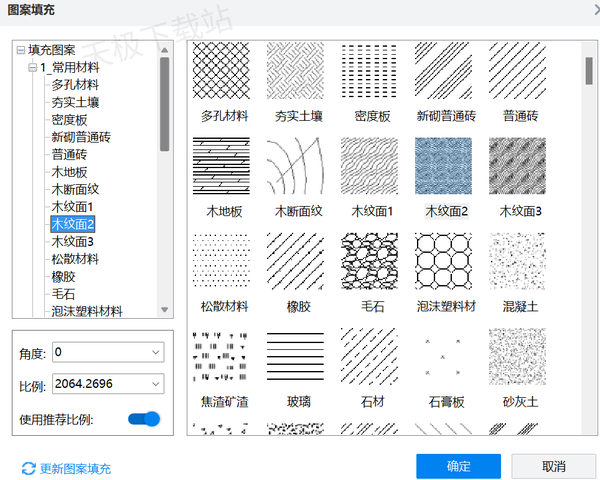Screen dimensions: 600x480
Task: Click the 取消 button
Action: click(553, 466)
